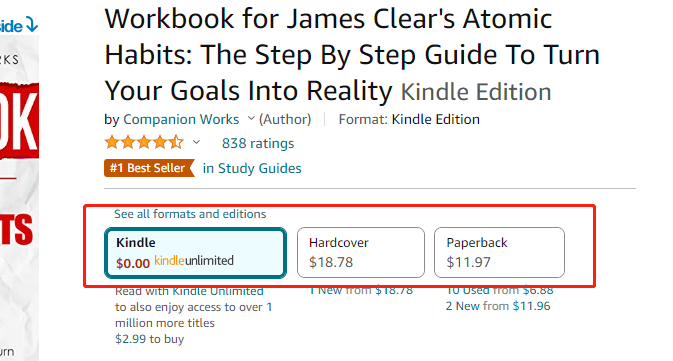Click the book cover thumbnail image
The height and width of the screenshot is (361, 673).
click(19, 198)
